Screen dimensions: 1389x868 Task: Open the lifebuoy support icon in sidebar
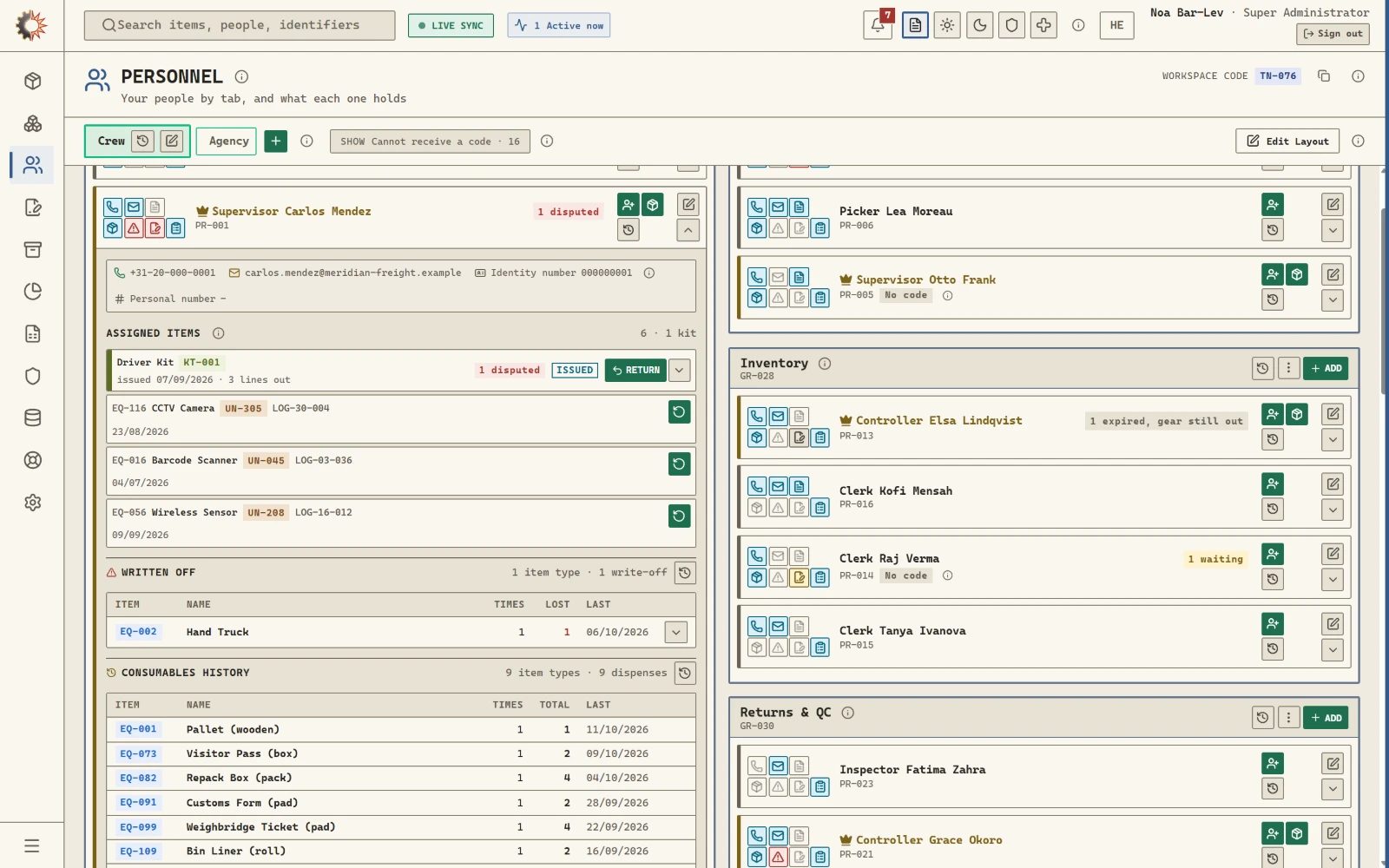coord(33,460)
